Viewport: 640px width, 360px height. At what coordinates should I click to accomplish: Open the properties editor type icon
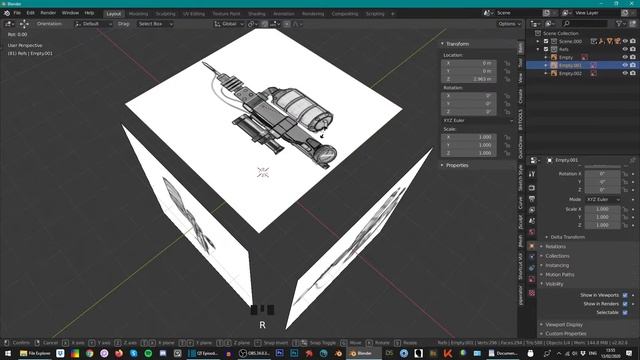[x=535, y=160]
